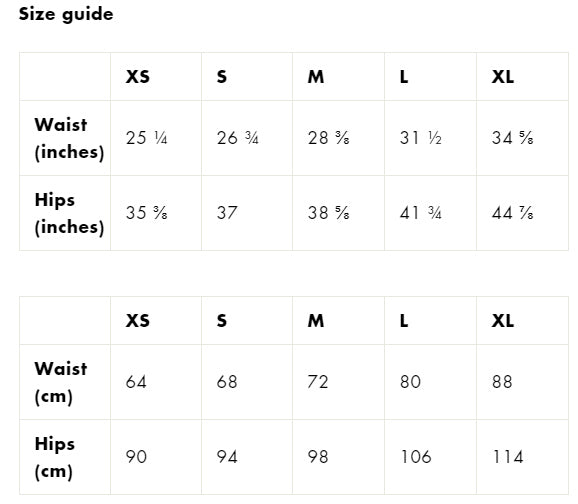The image size is (578, 504).
Task: Select the L column header in cm table
Action: 404,320
